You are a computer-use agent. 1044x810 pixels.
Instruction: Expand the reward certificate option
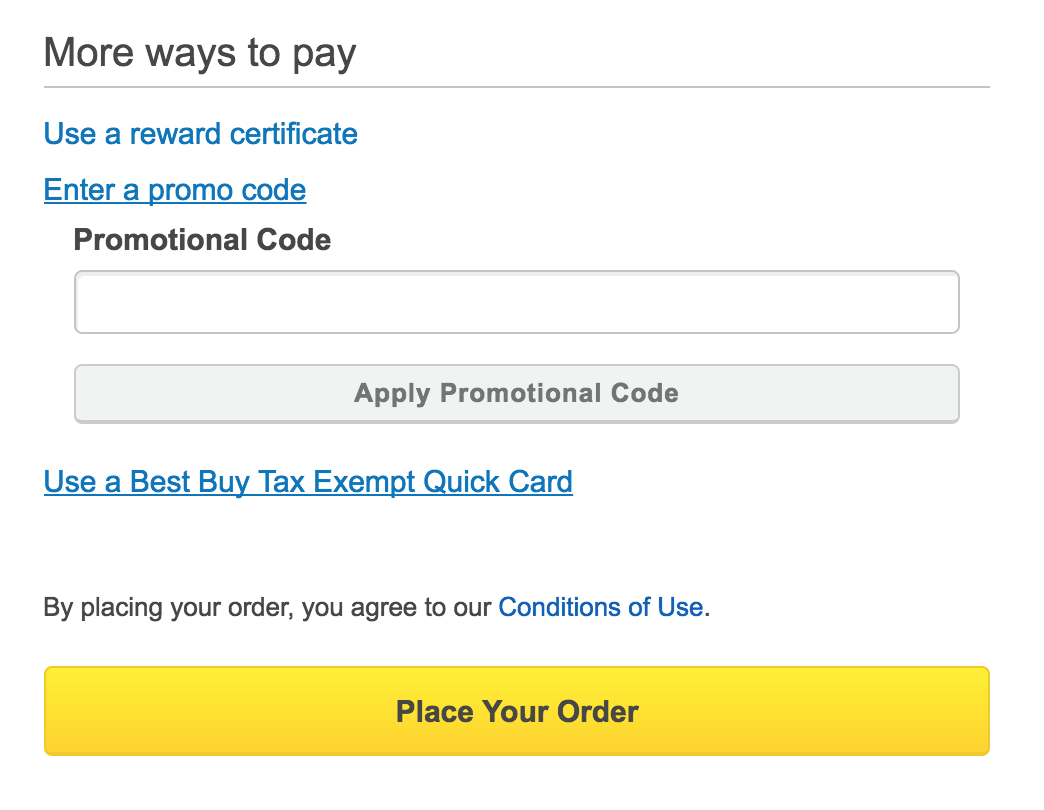coord(200,134)
